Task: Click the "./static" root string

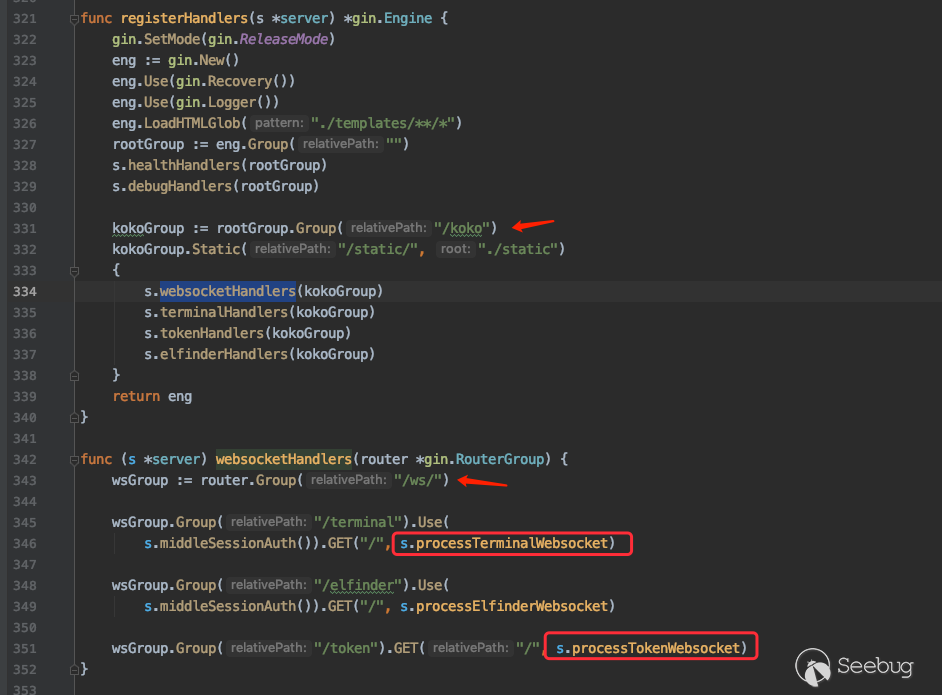Action: pyautogui.click(x=518, y=249)
